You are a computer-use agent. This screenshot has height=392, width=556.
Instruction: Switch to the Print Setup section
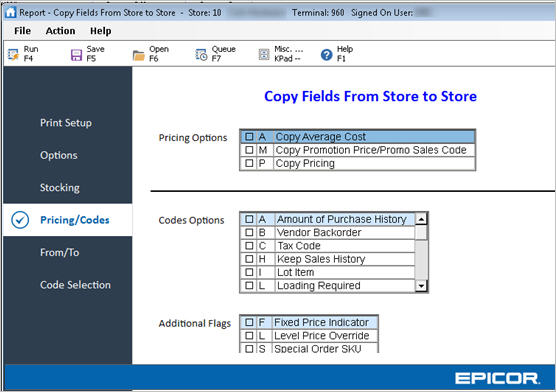(x=66, y=123)
